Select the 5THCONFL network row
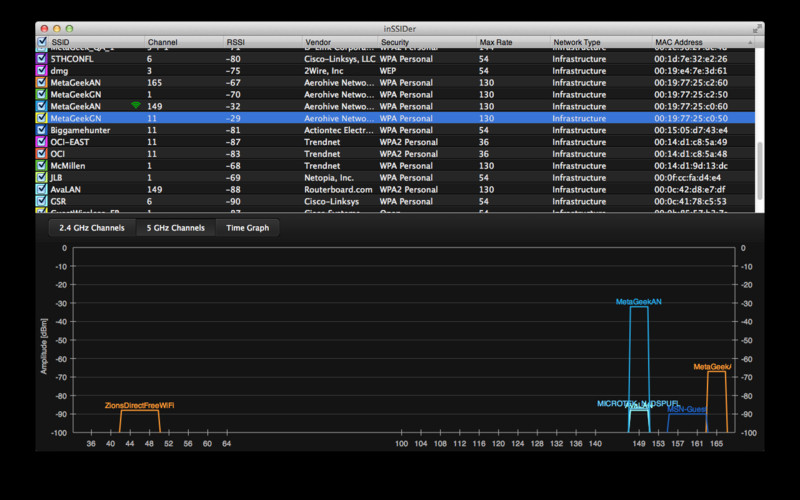This screenshot has width=800, height=500. tap(395, 59)
